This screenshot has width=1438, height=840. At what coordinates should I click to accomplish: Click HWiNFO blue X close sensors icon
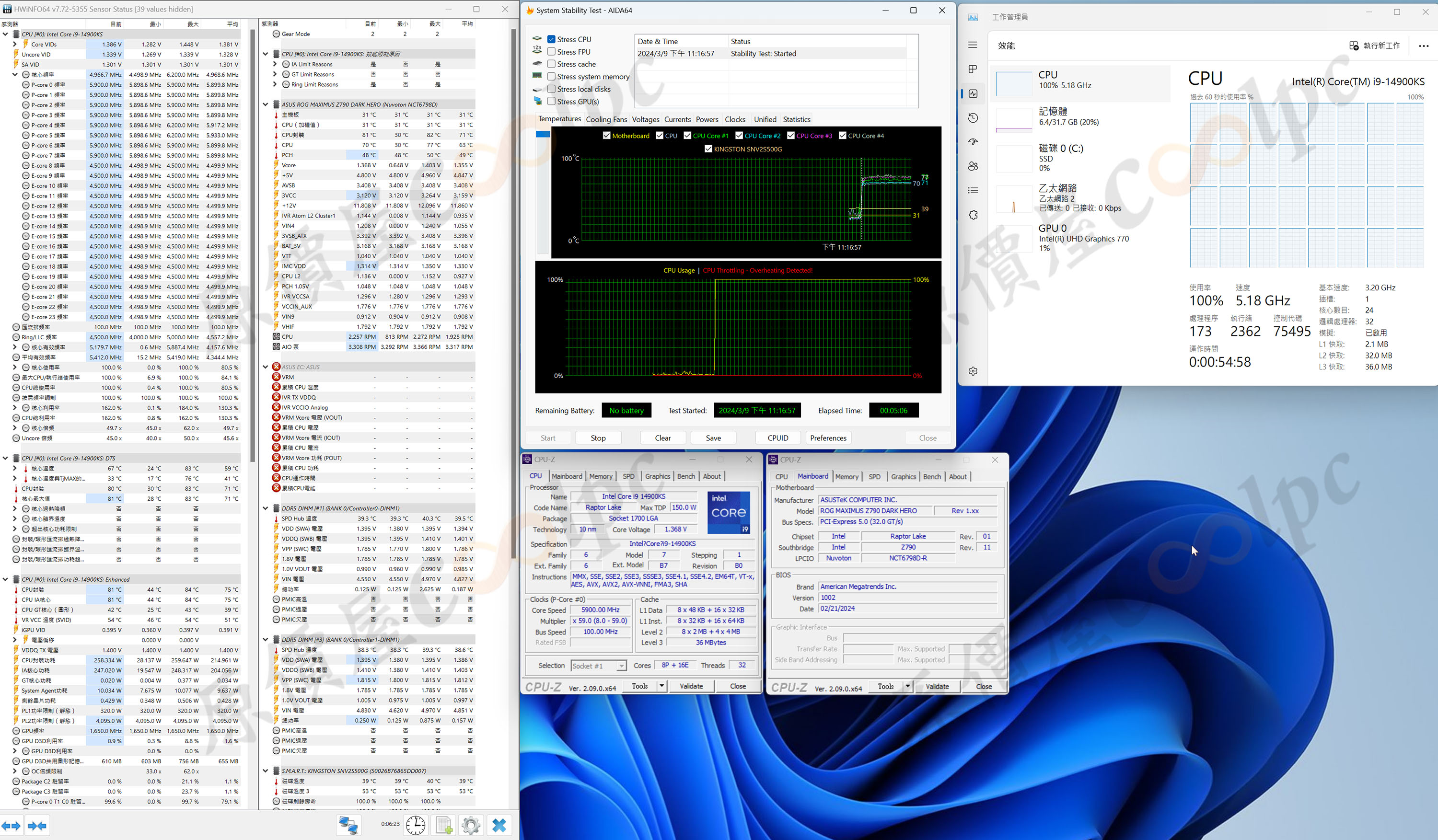(499, 825)
